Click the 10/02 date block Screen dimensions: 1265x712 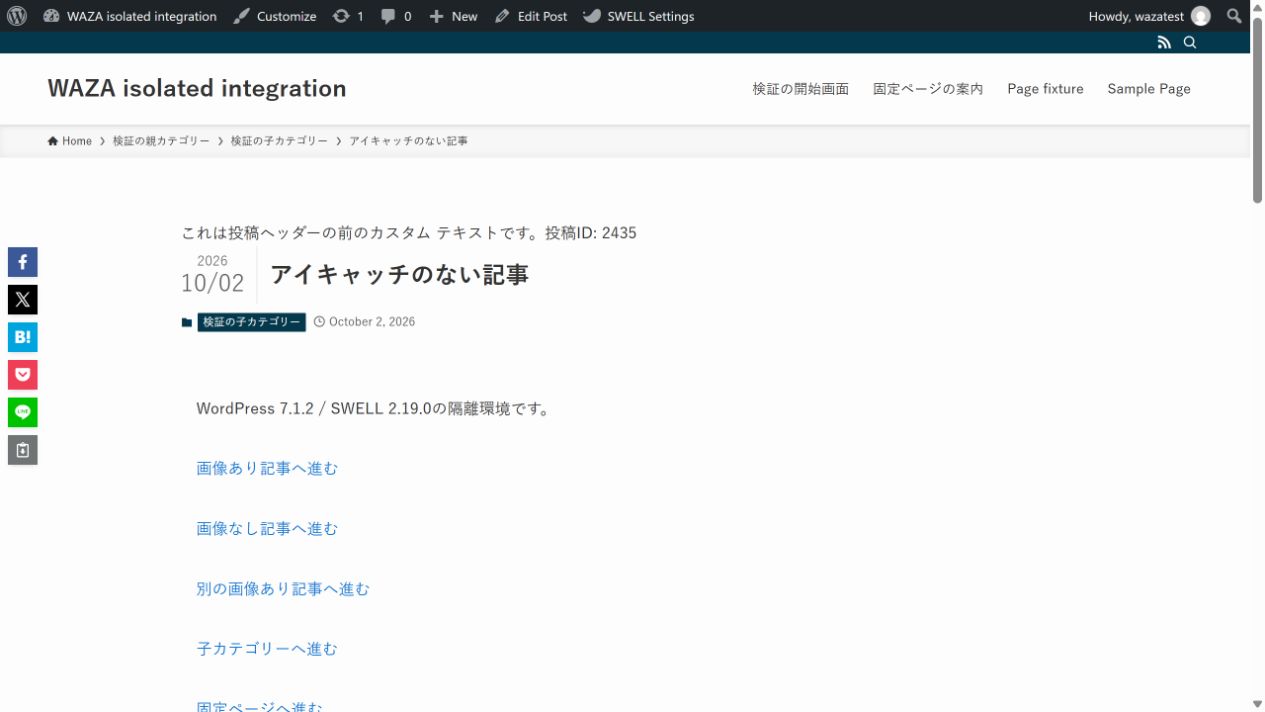212,274
